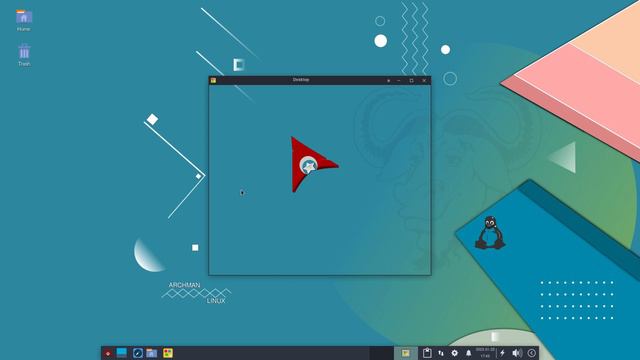Click the window menu icon in Desktop title bar

213,80
